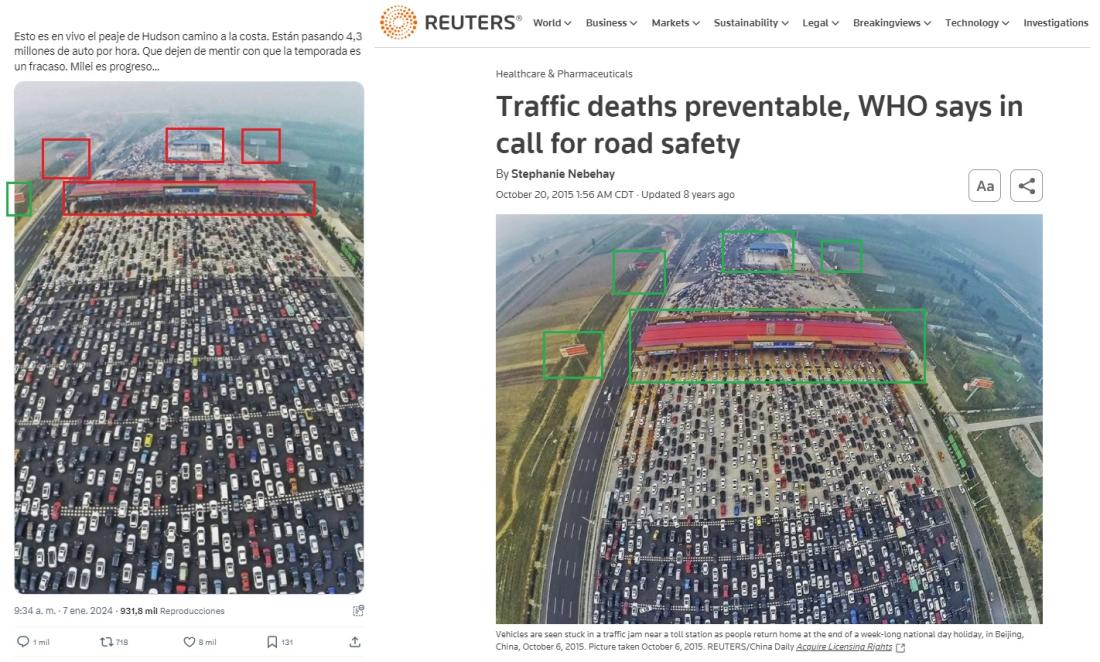Expand the Business menu dropdown
This screenshot has height=662, width=1100.
click(x=611, y=22)
